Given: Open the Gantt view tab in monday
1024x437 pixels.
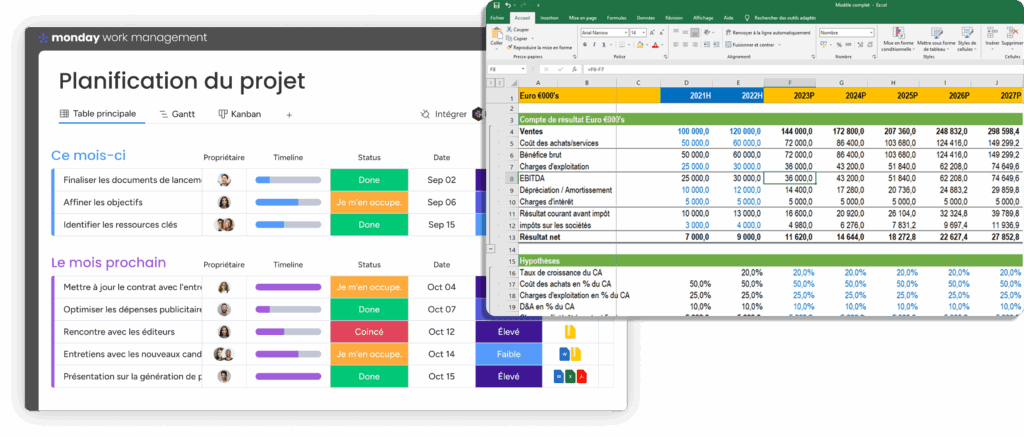Looking at the screenshot, I should 177,114.
